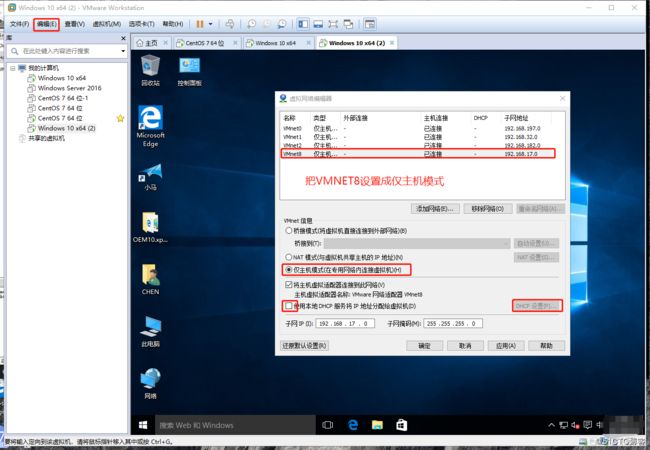Select the 桥接模式 radio button
The image size is (650, 450).
(289, 230)
